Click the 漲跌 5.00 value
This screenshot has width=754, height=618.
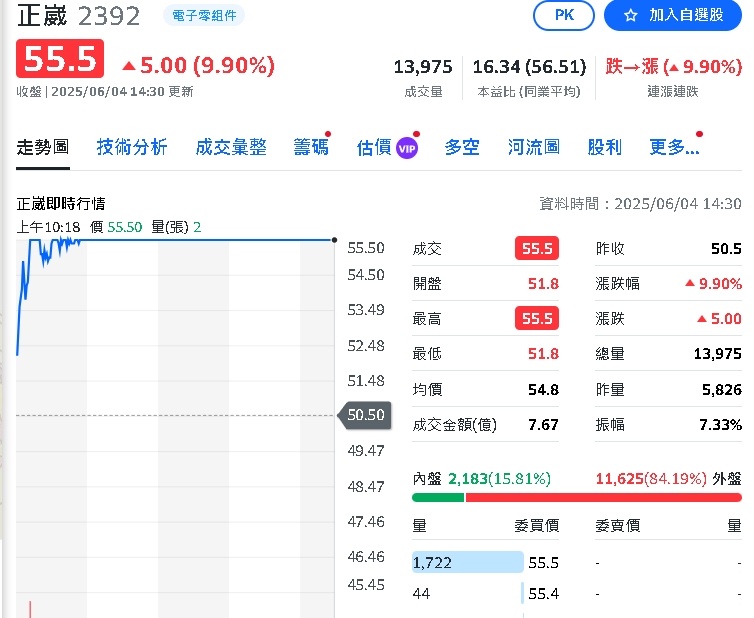[x=719, y=318]
